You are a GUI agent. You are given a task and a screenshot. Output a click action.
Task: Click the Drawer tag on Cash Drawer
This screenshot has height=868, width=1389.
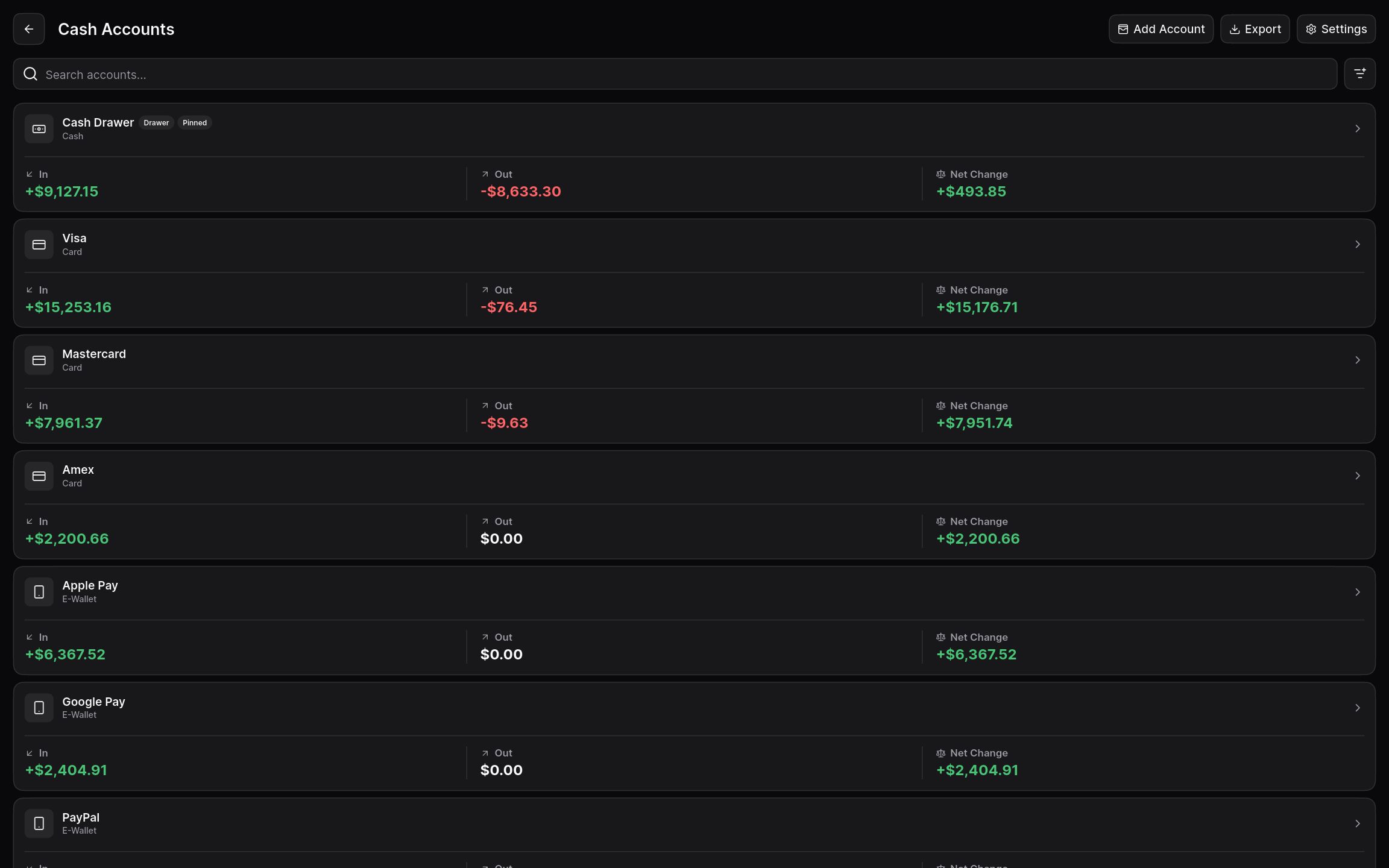[x=156, y=123]
